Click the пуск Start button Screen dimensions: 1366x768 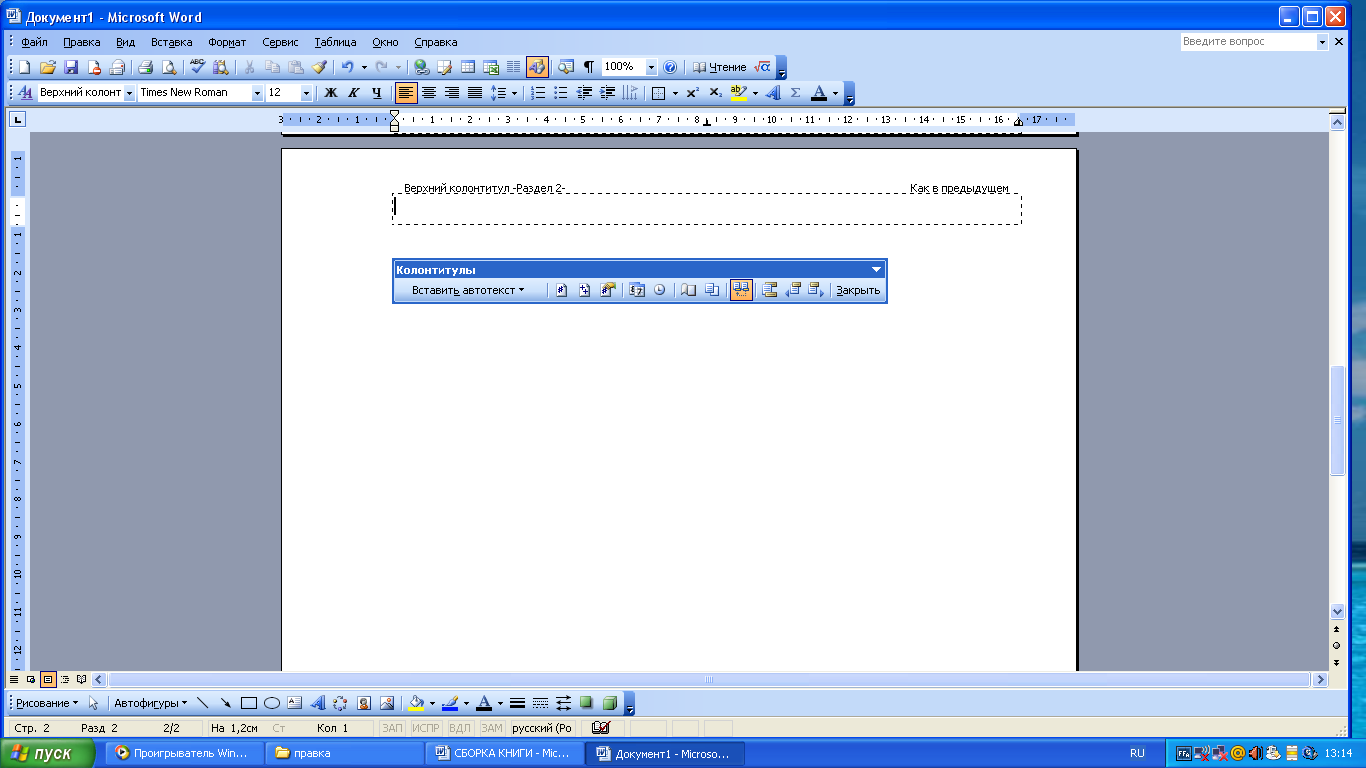coord(48,753)
